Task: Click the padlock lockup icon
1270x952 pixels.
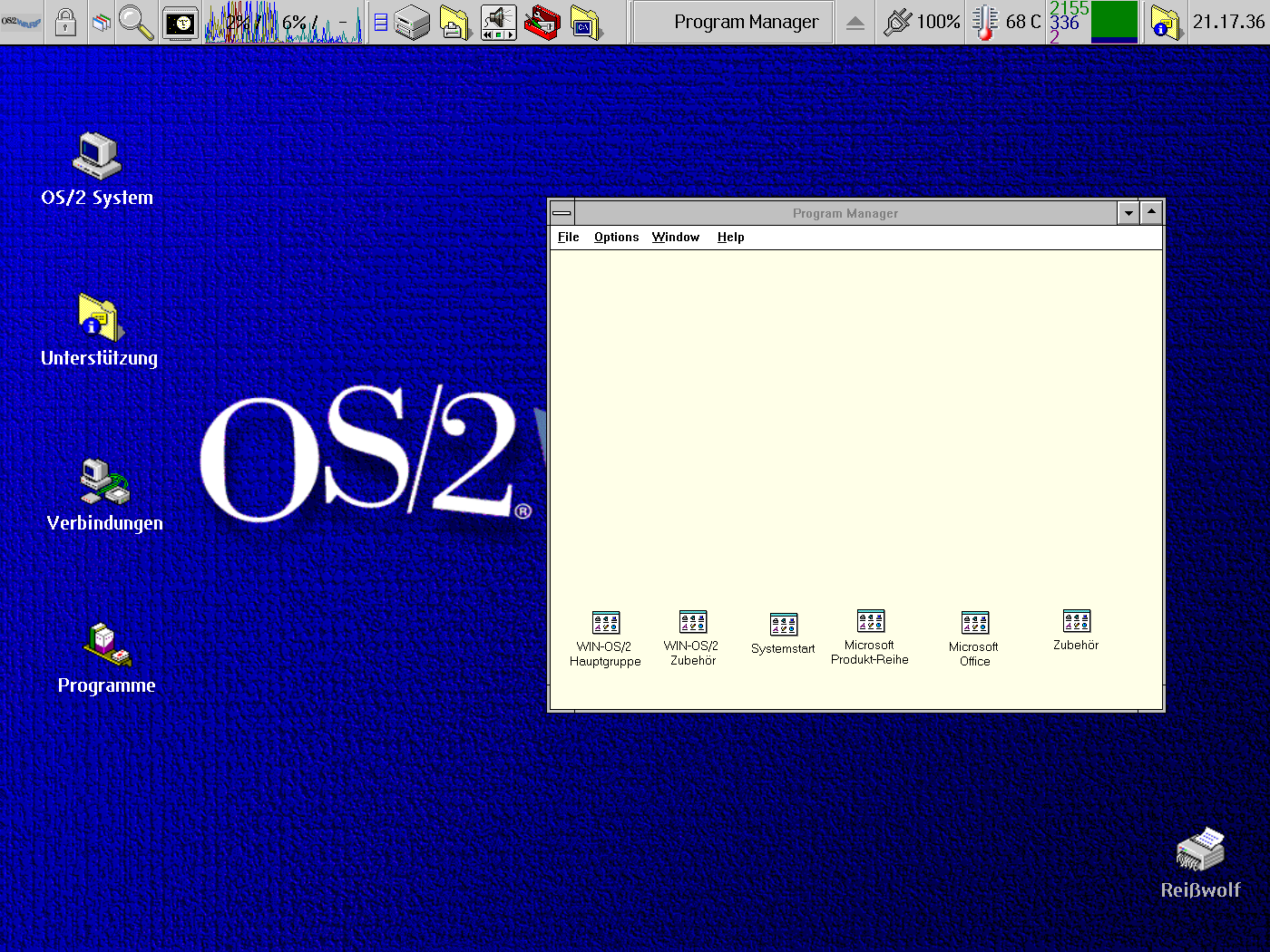Action: point(65,22)
